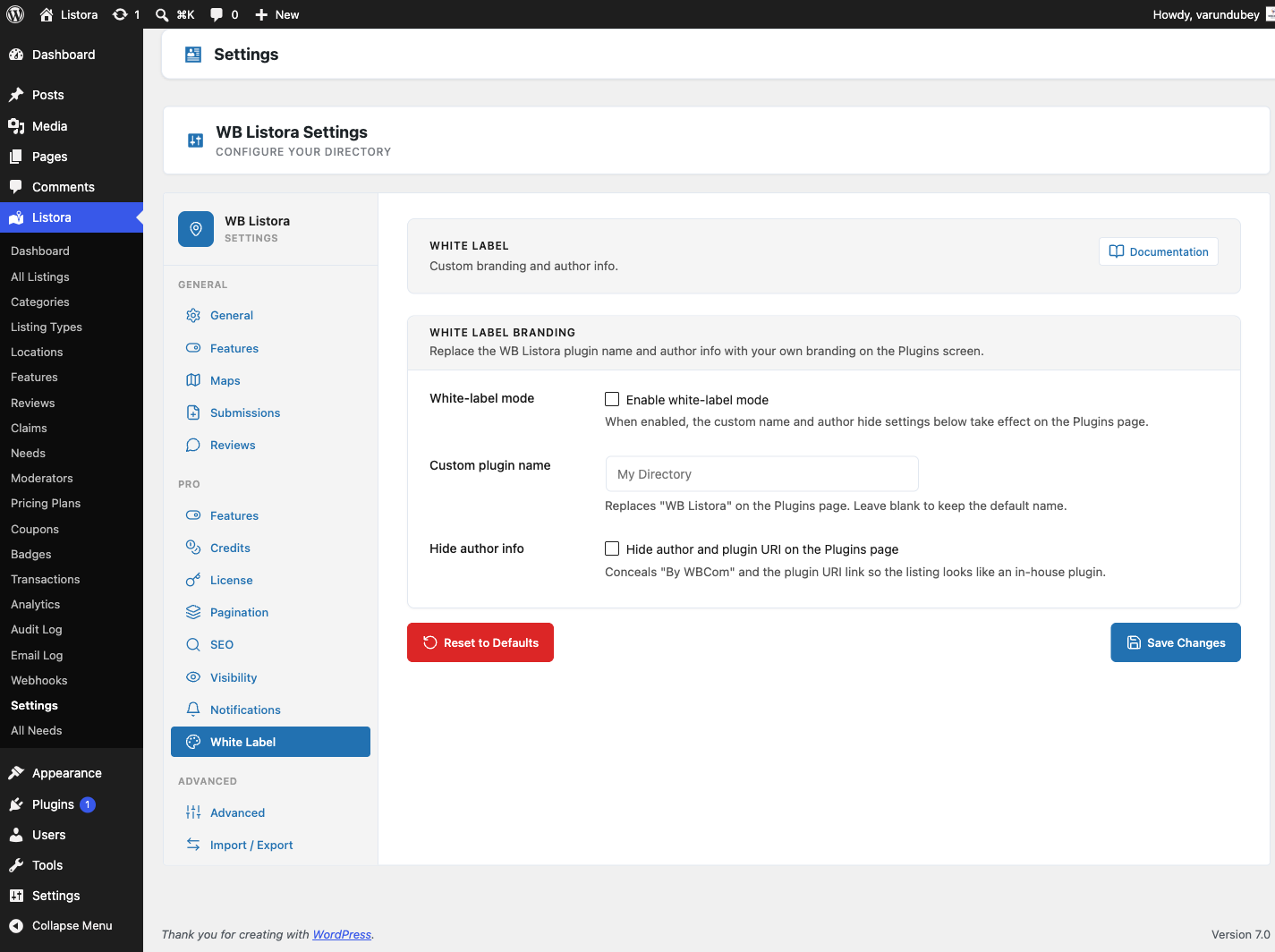1275x952 pixels.
Task: Click the Notifications bell icon
Action: [x=193, y=710]
